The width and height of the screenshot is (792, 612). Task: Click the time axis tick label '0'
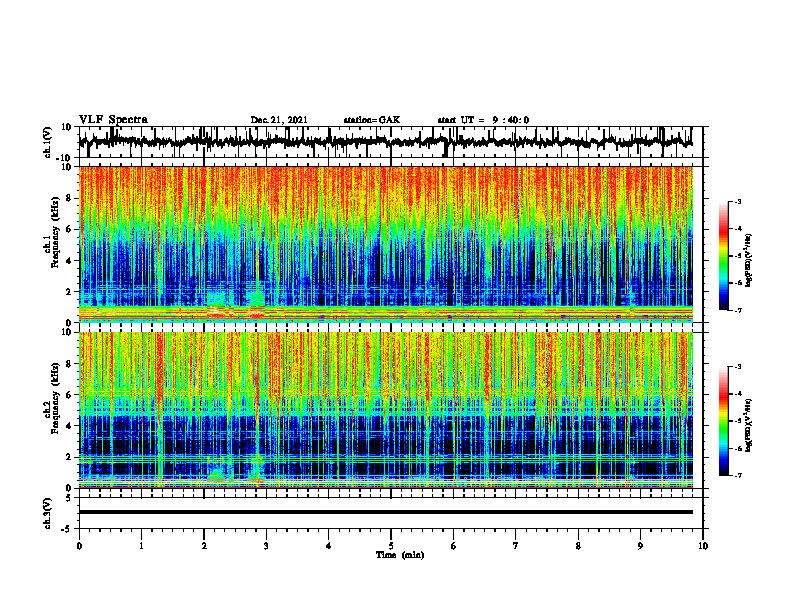pos(79,546)
